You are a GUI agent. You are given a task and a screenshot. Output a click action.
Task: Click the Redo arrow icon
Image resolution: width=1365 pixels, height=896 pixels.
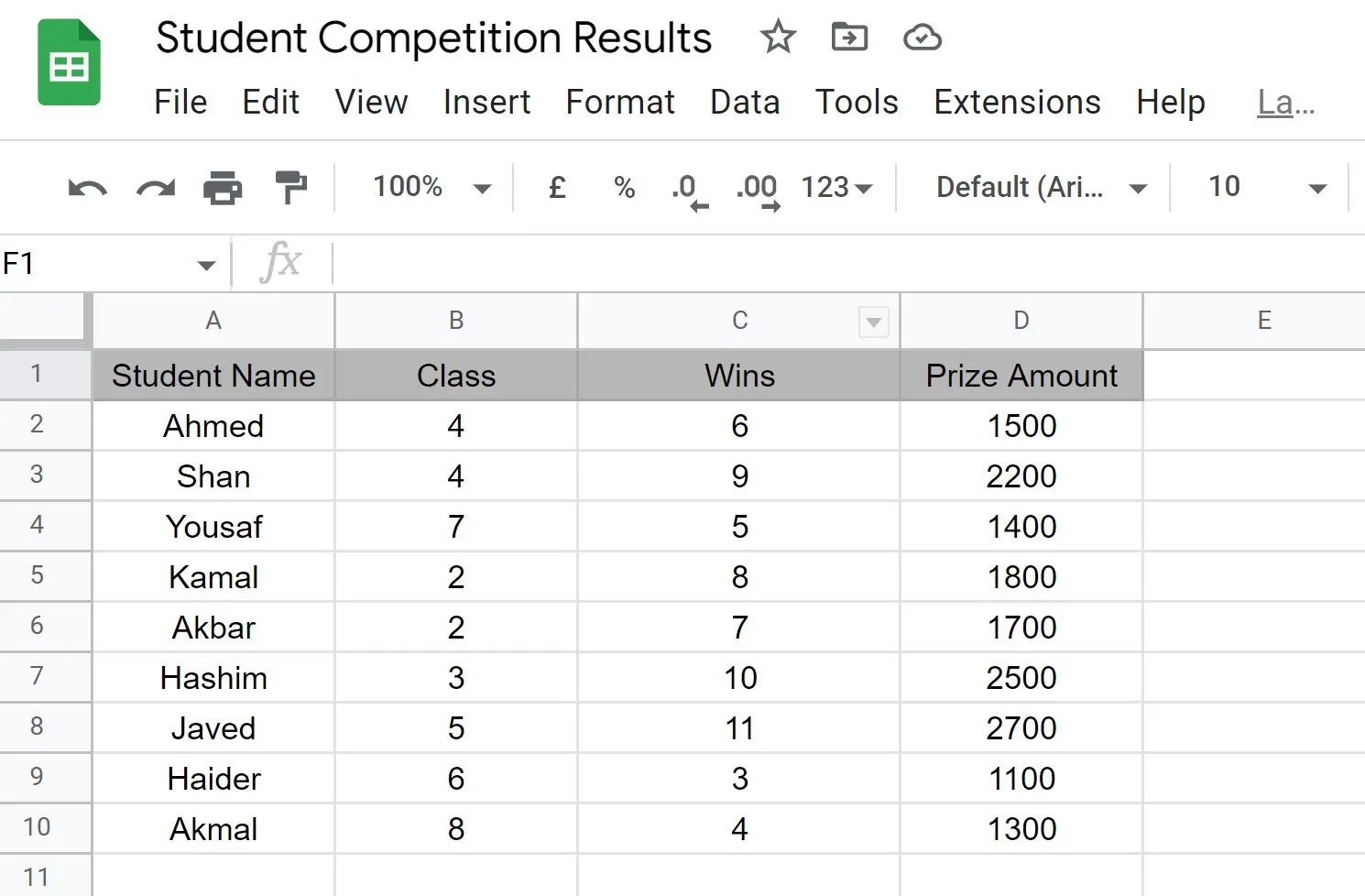(x=155, y=189)
